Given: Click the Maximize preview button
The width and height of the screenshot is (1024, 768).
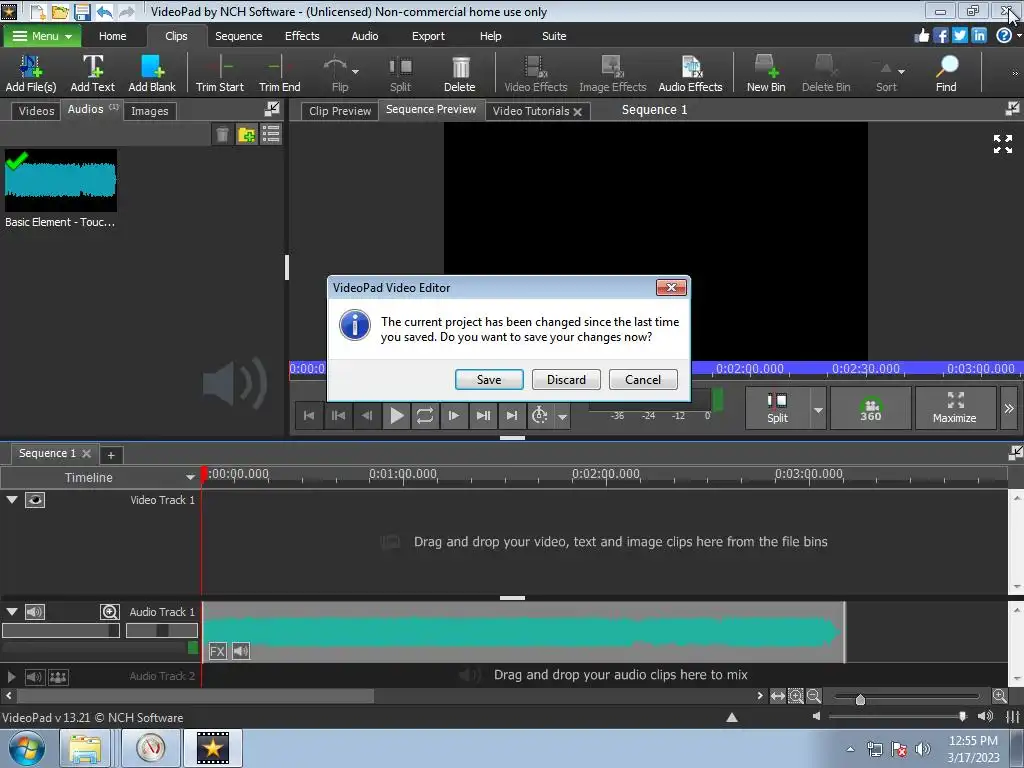Looking at the screenshot, I should click(x=954, y=408).
